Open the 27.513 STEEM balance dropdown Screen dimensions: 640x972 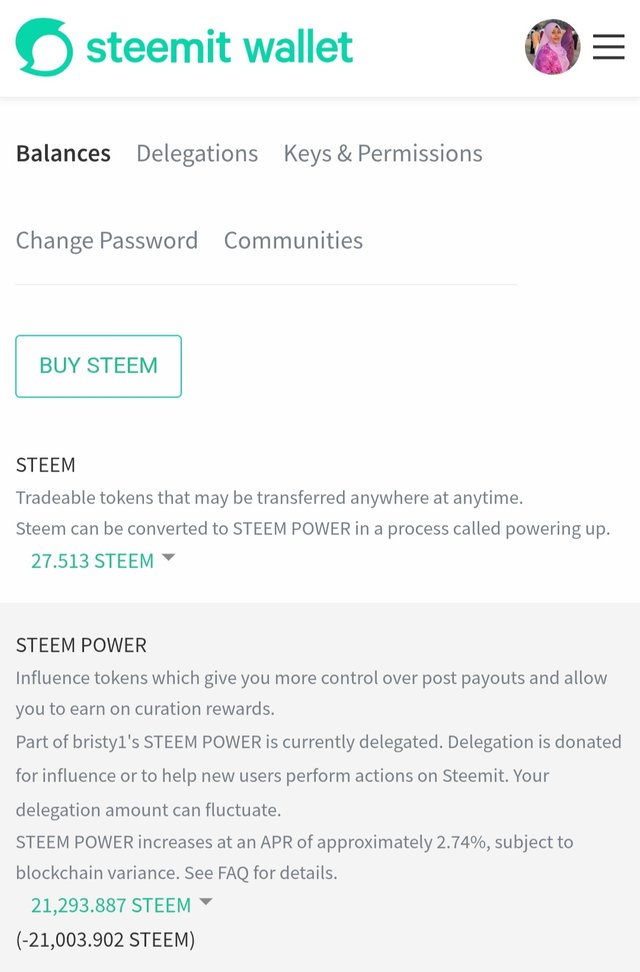click(x=92, y=561)
